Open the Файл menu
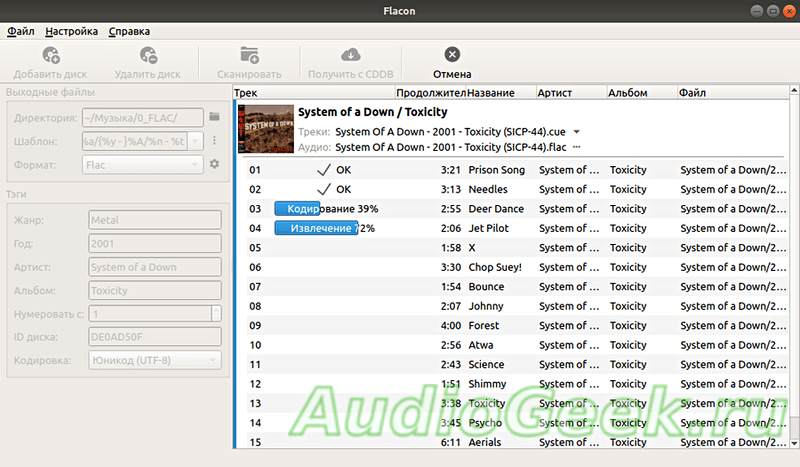The image size is (800, 467). (x=20, y=31)
